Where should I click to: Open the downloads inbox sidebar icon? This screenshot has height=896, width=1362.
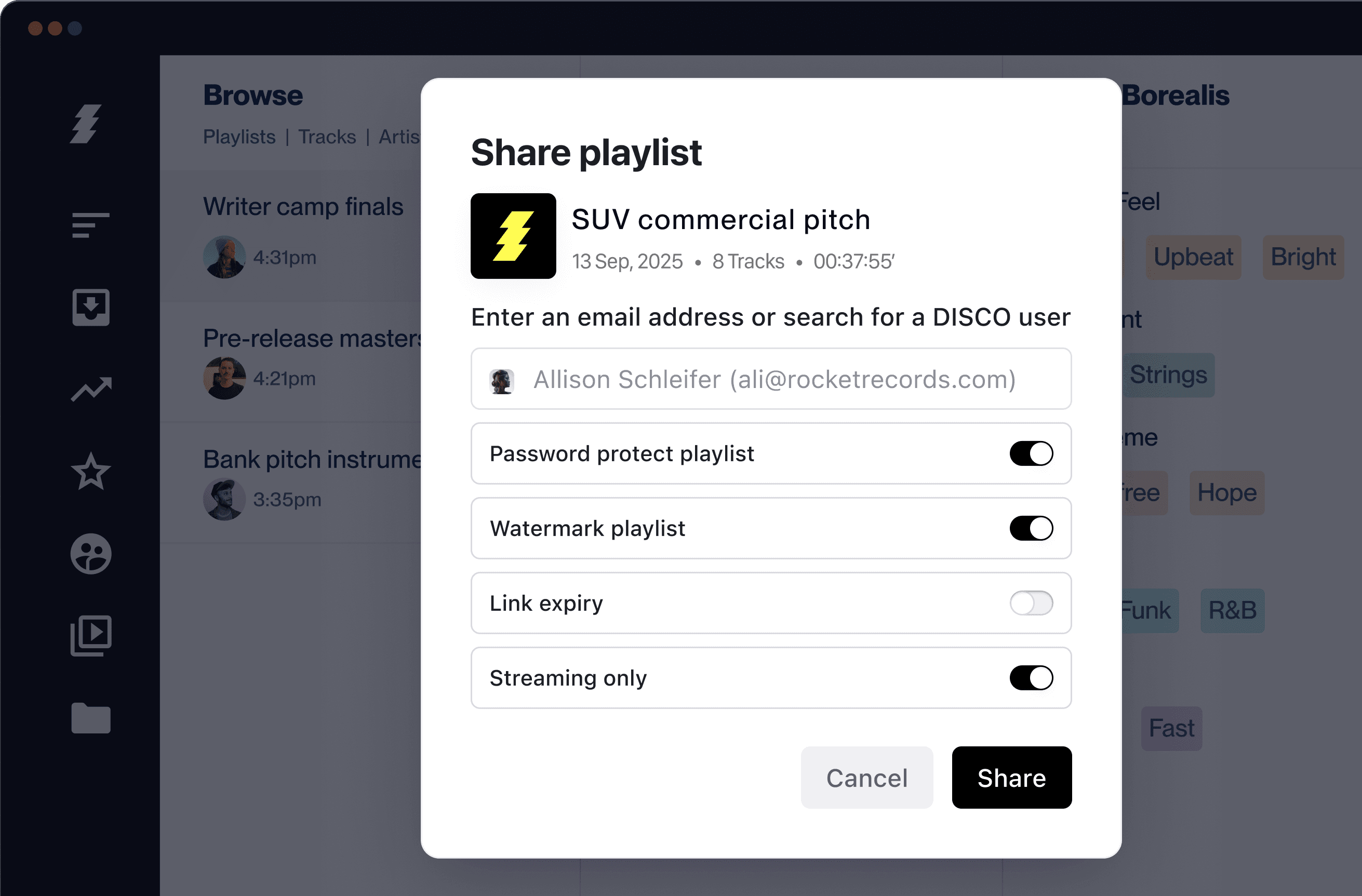click(90, 307)
